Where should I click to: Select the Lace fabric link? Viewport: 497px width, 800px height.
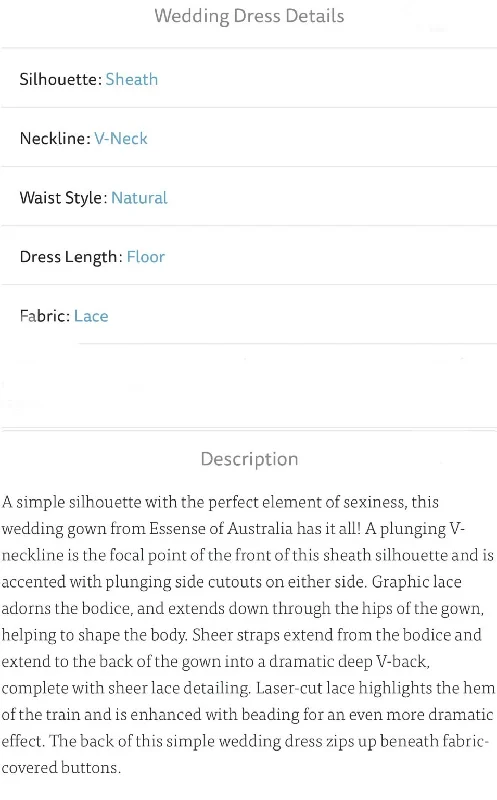pos(91,316)
